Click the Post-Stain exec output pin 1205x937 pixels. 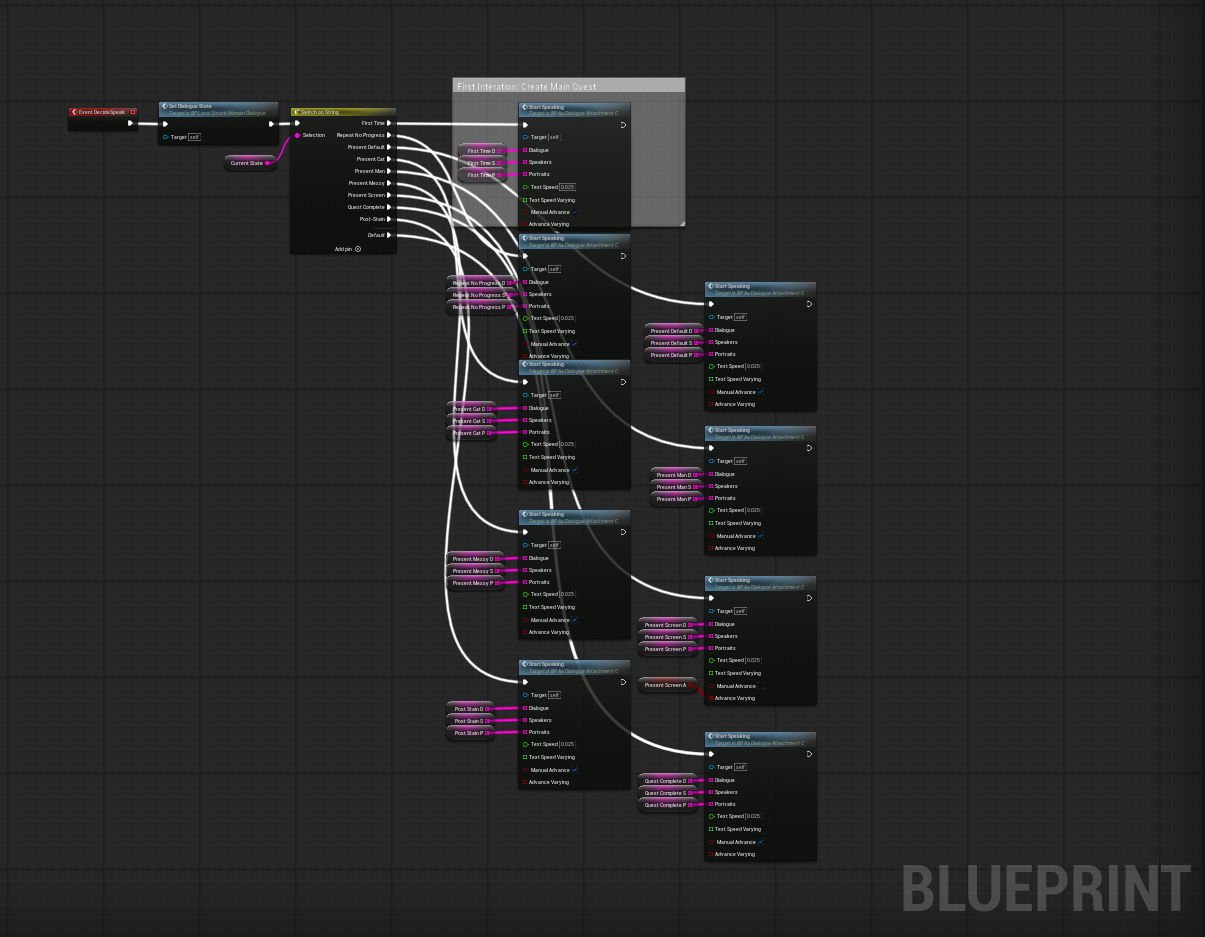click(389, 219)
